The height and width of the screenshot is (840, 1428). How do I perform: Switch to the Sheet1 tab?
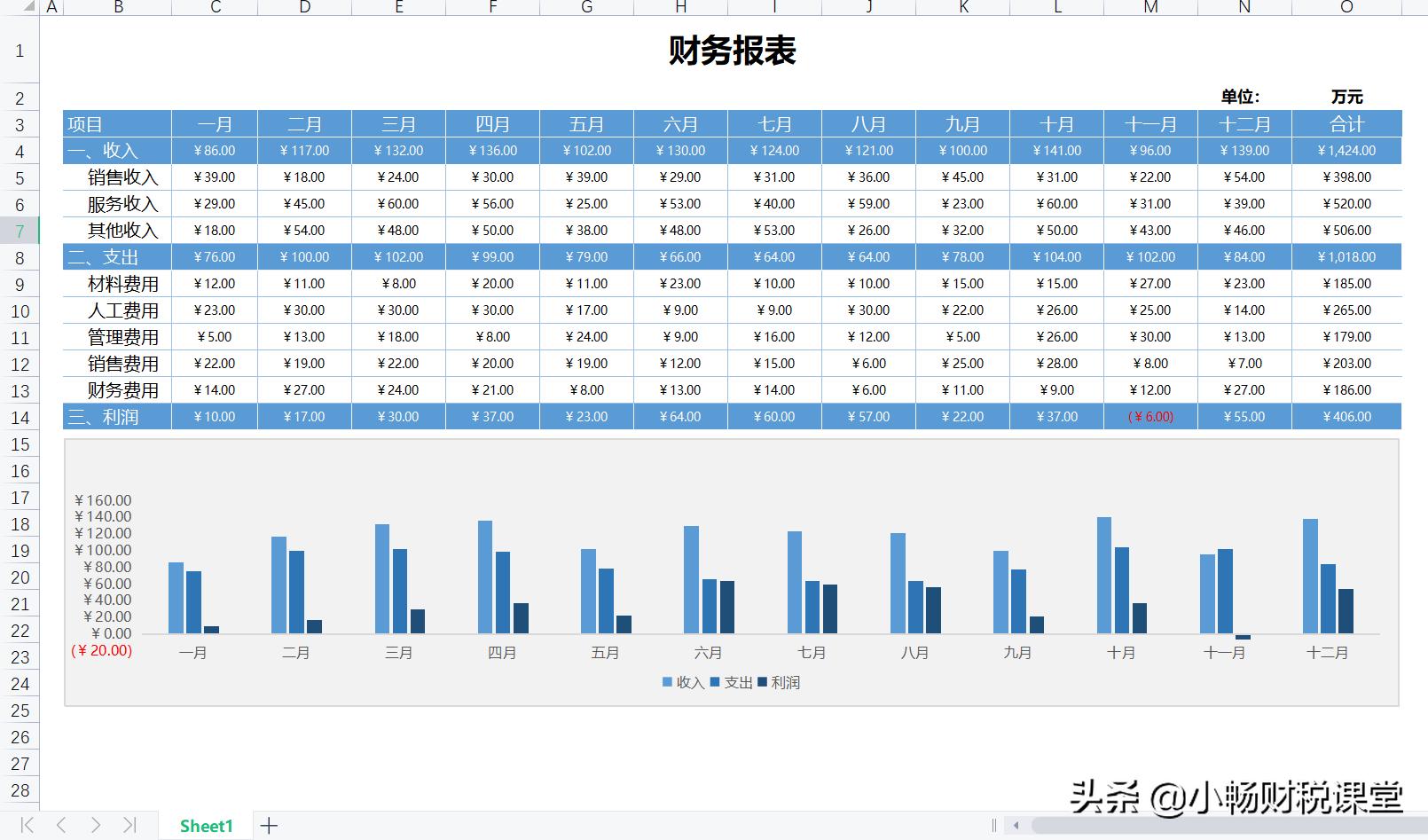click(205, 826)
